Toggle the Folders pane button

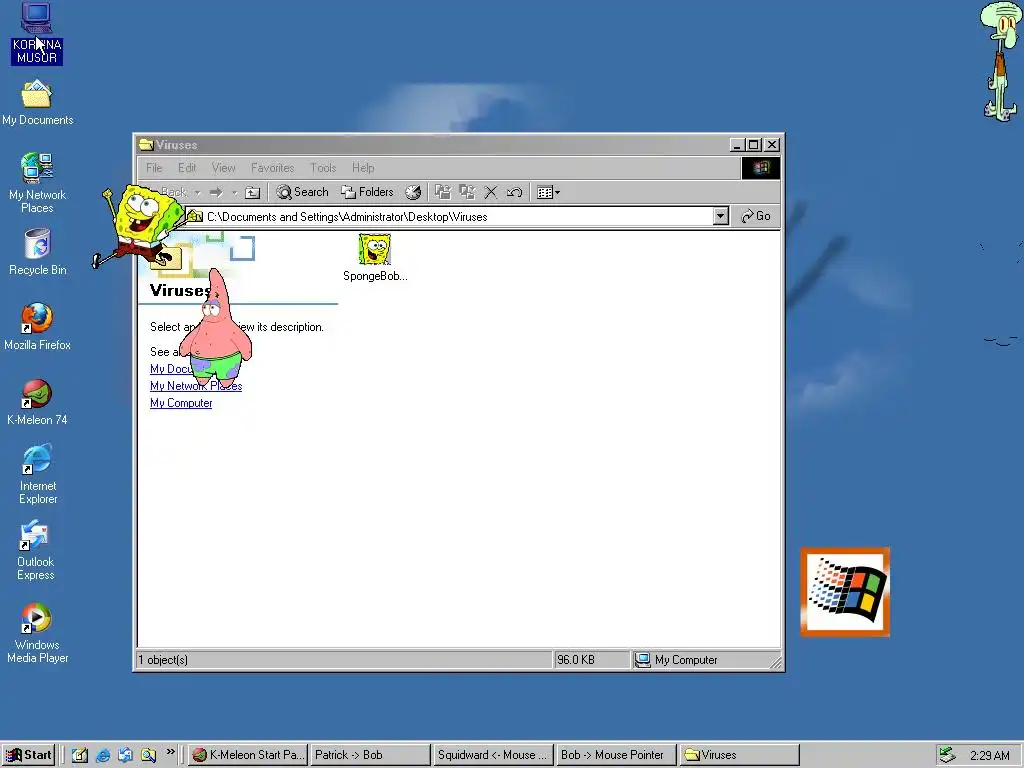368,192
